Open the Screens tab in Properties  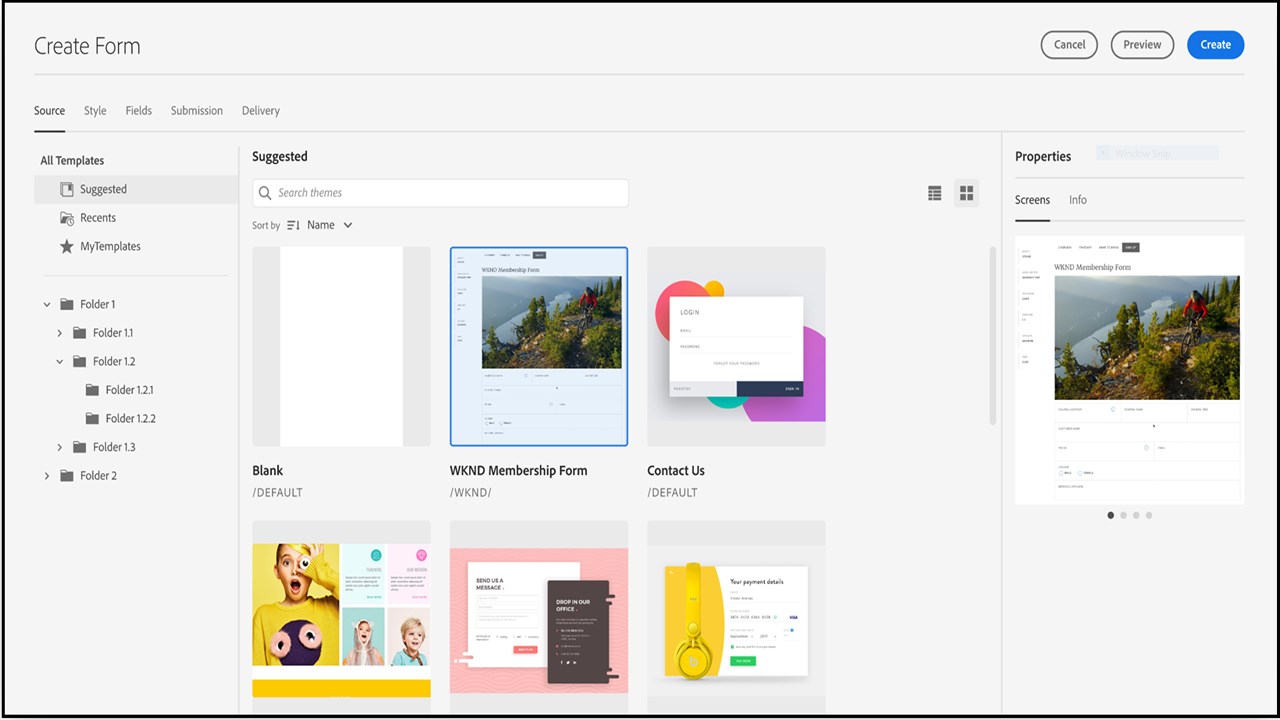tap(1032, 200)
